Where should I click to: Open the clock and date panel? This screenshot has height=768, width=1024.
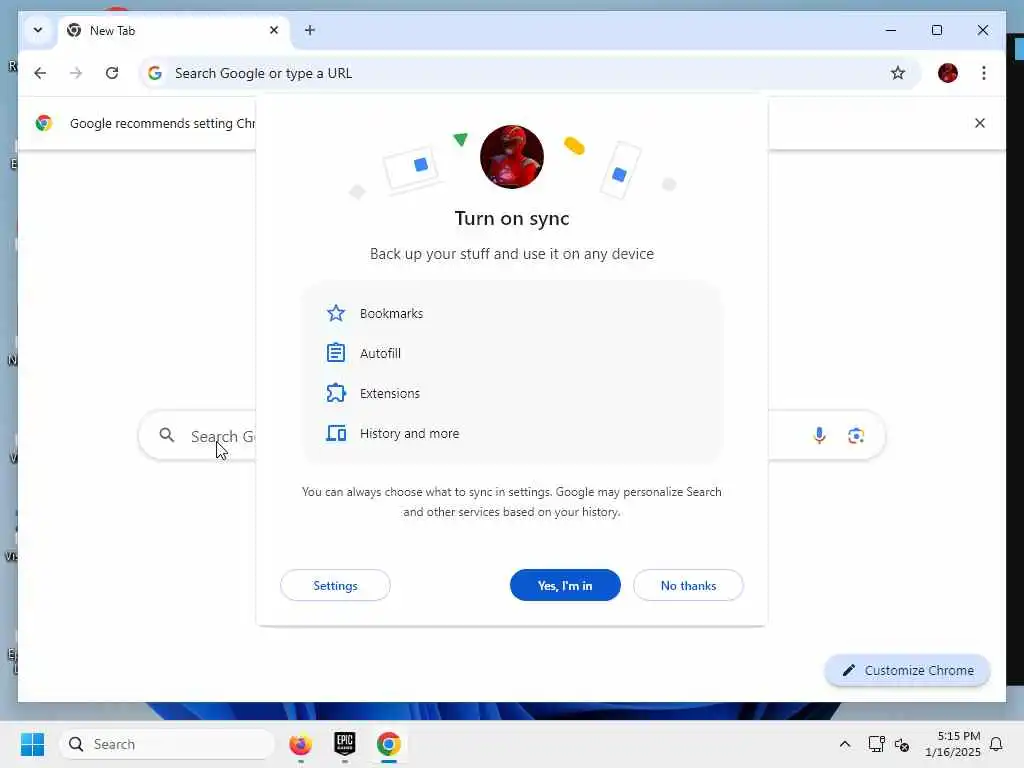953,744
